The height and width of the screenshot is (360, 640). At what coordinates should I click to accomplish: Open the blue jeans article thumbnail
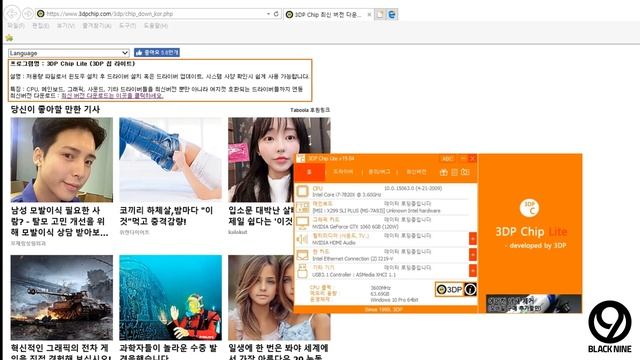tap(171, 160)
